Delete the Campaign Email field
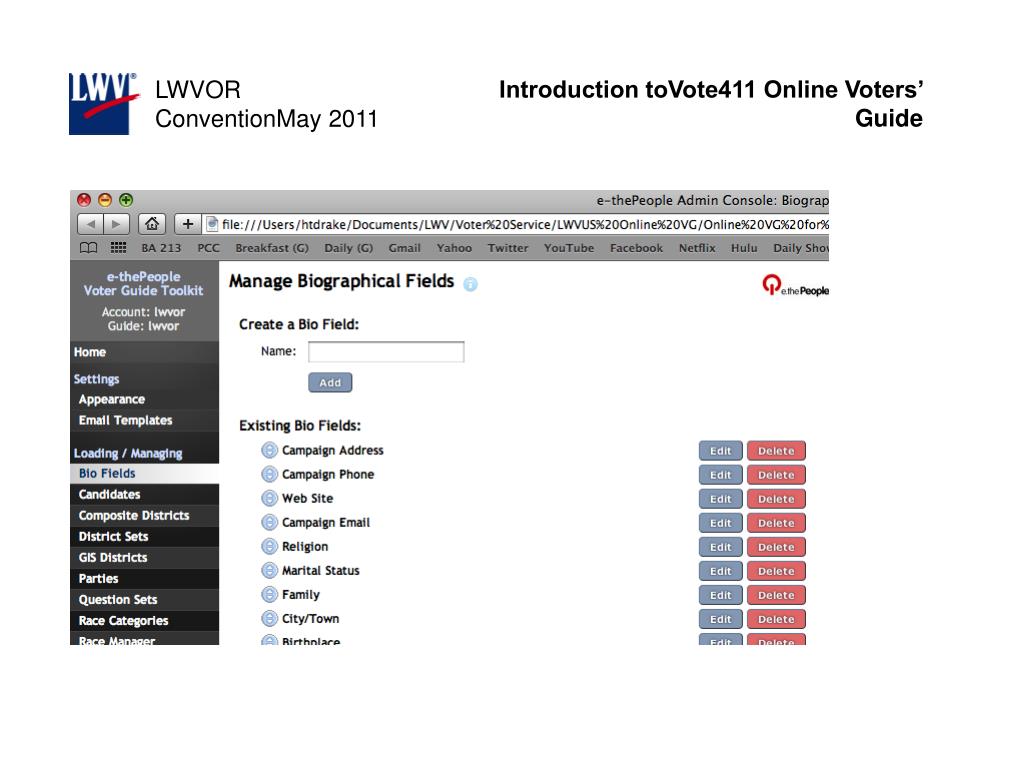Screen dimensions: 1024x768 tap(776, 523)
